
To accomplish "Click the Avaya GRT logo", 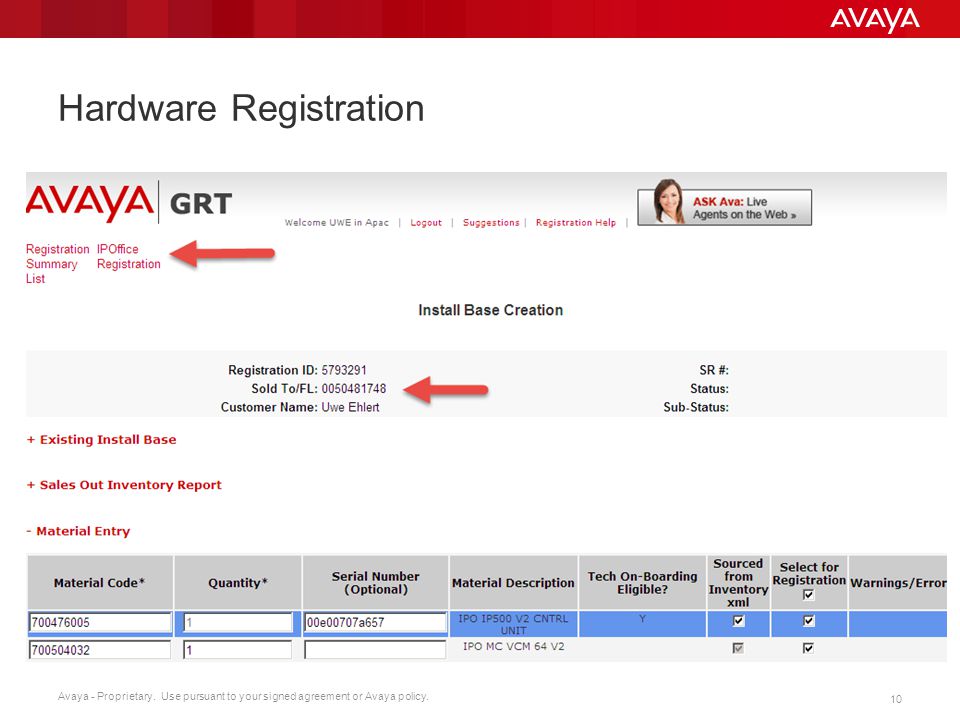I will click(129, 202).
